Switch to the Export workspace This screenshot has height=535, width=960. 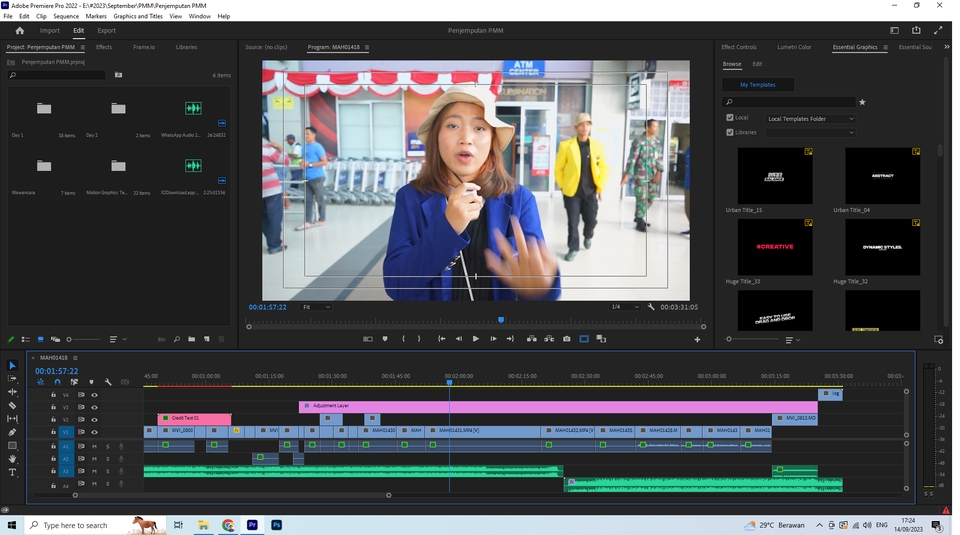107,31
